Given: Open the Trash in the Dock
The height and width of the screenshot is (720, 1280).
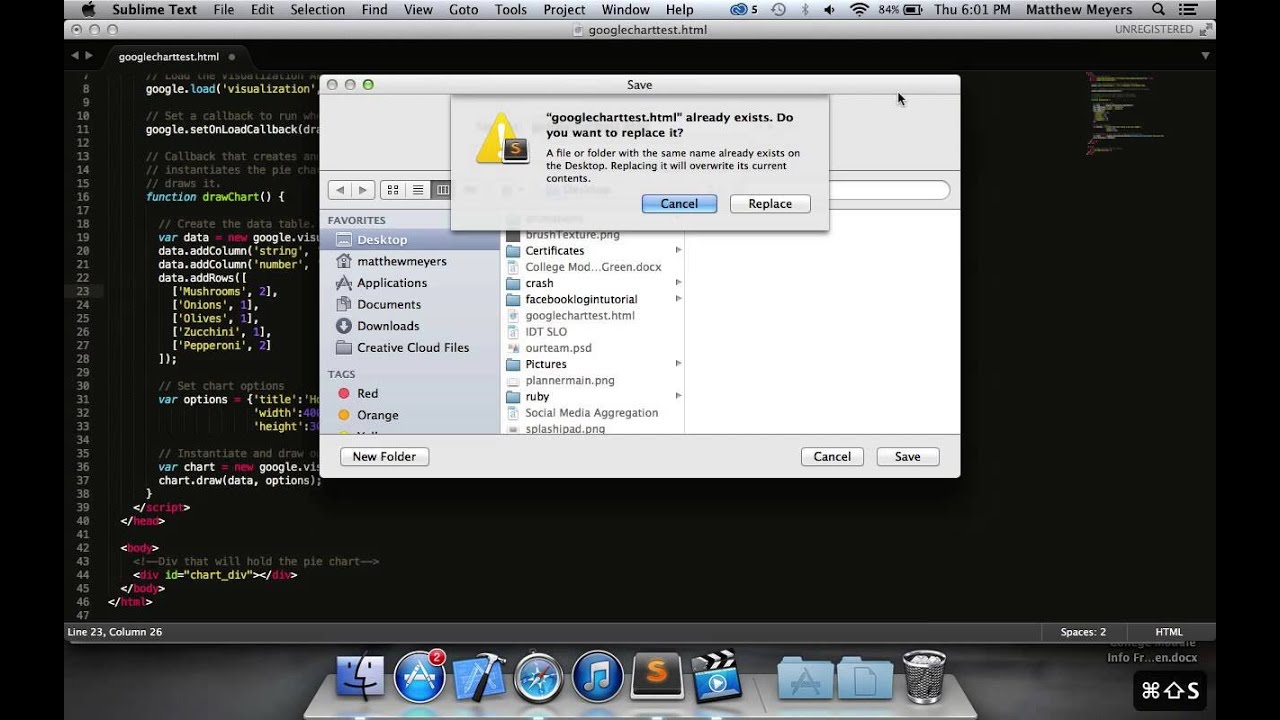Looking at the screenshot, I should [x=924, y=677].
